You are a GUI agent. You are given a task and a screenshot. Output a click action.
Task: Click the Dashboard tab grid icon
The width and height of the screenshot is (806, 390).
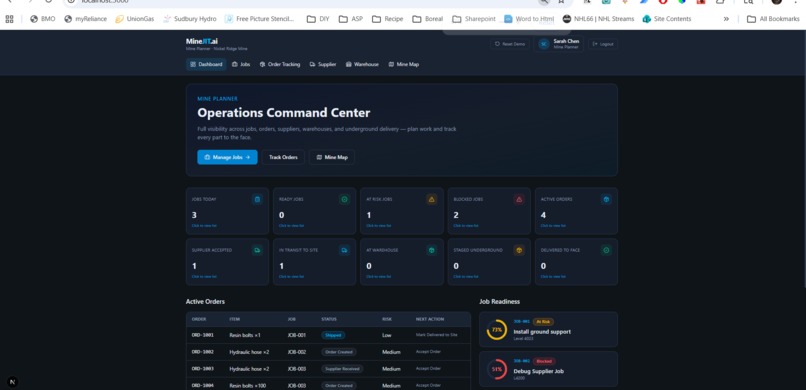click(193, 64)
